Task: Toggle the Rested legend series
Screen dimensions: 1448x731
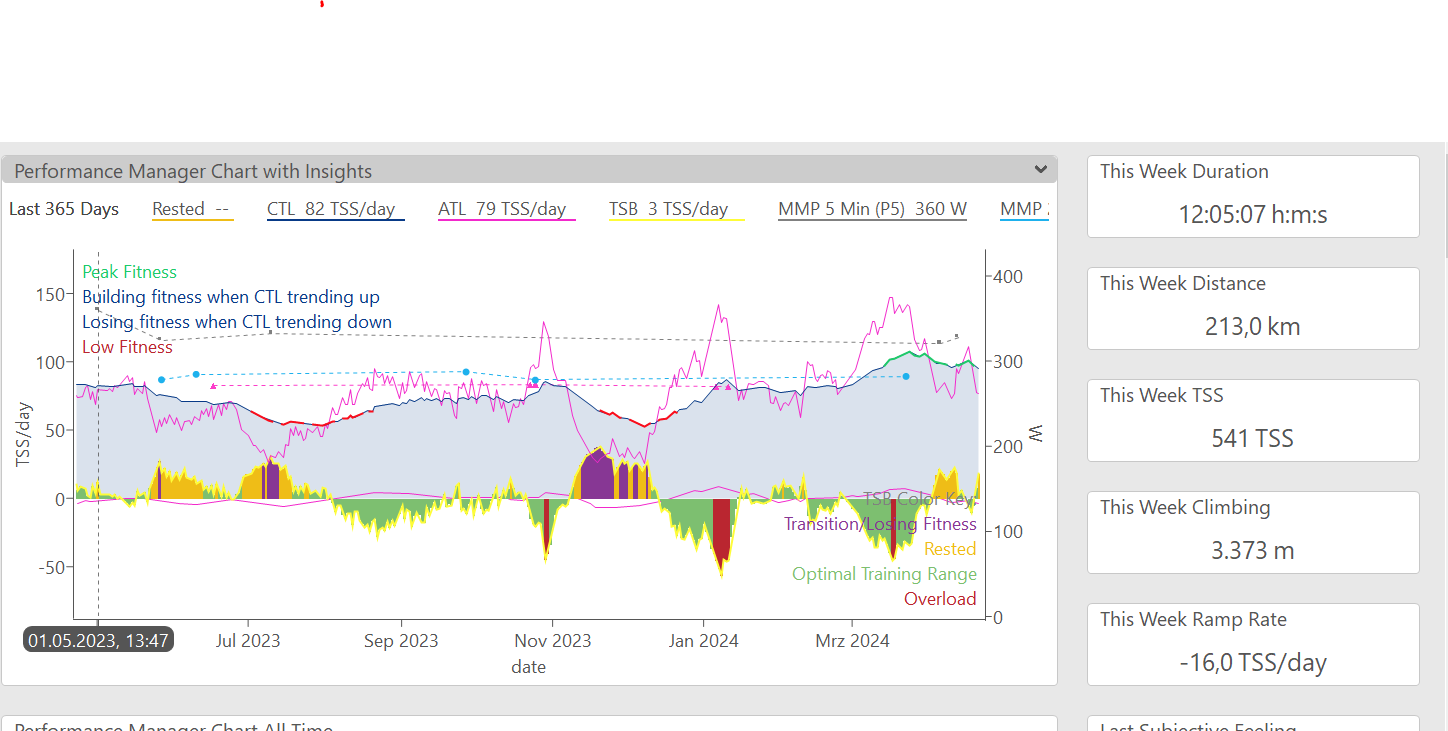Action: tap(192, 209)
